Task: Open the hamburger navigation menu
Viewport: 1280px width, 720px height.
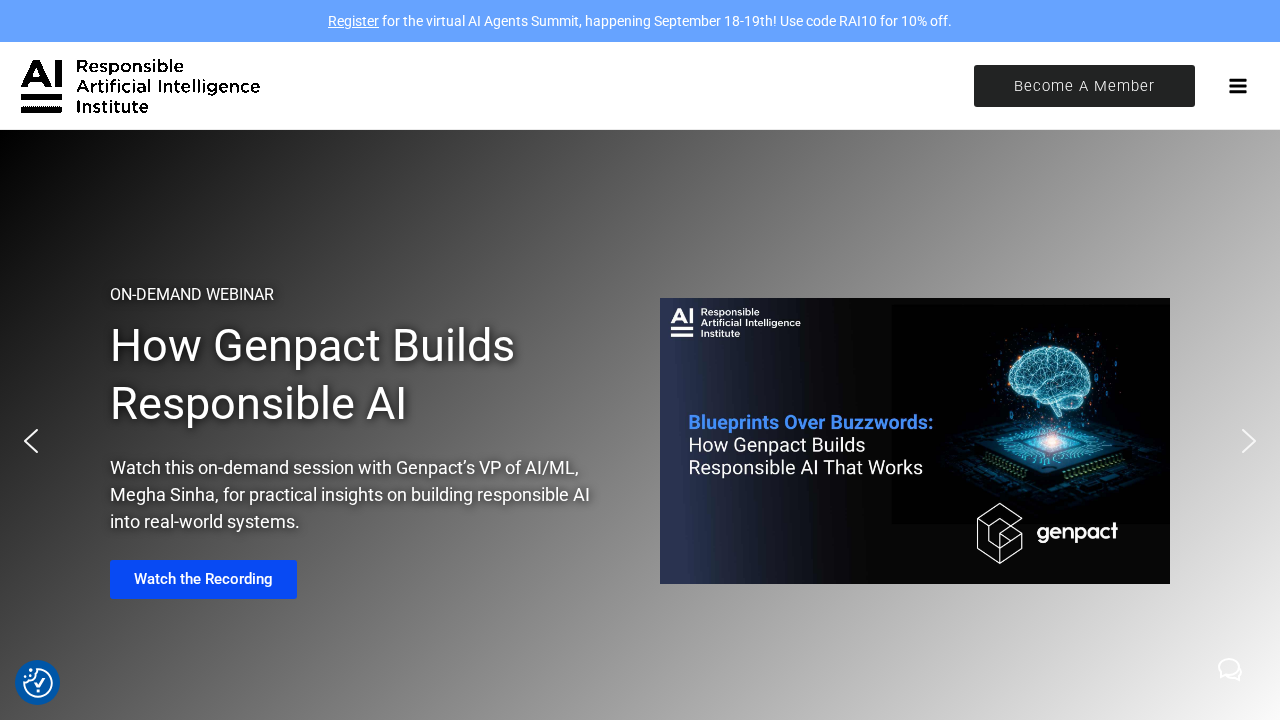Action: point(1238,86)
